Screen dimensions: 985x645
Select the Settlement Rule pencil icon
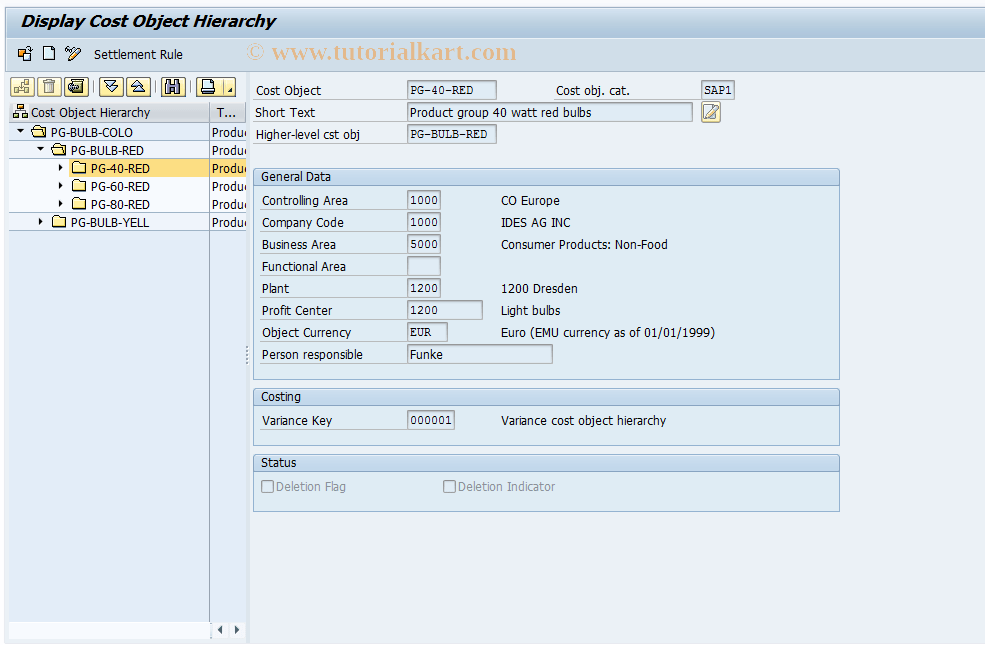tap(71, 53)
